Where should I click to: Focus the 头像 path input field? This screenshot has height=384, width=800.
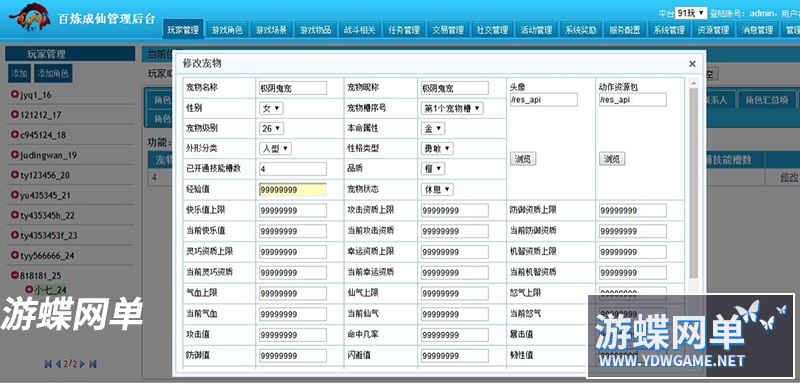pos(544,99)
